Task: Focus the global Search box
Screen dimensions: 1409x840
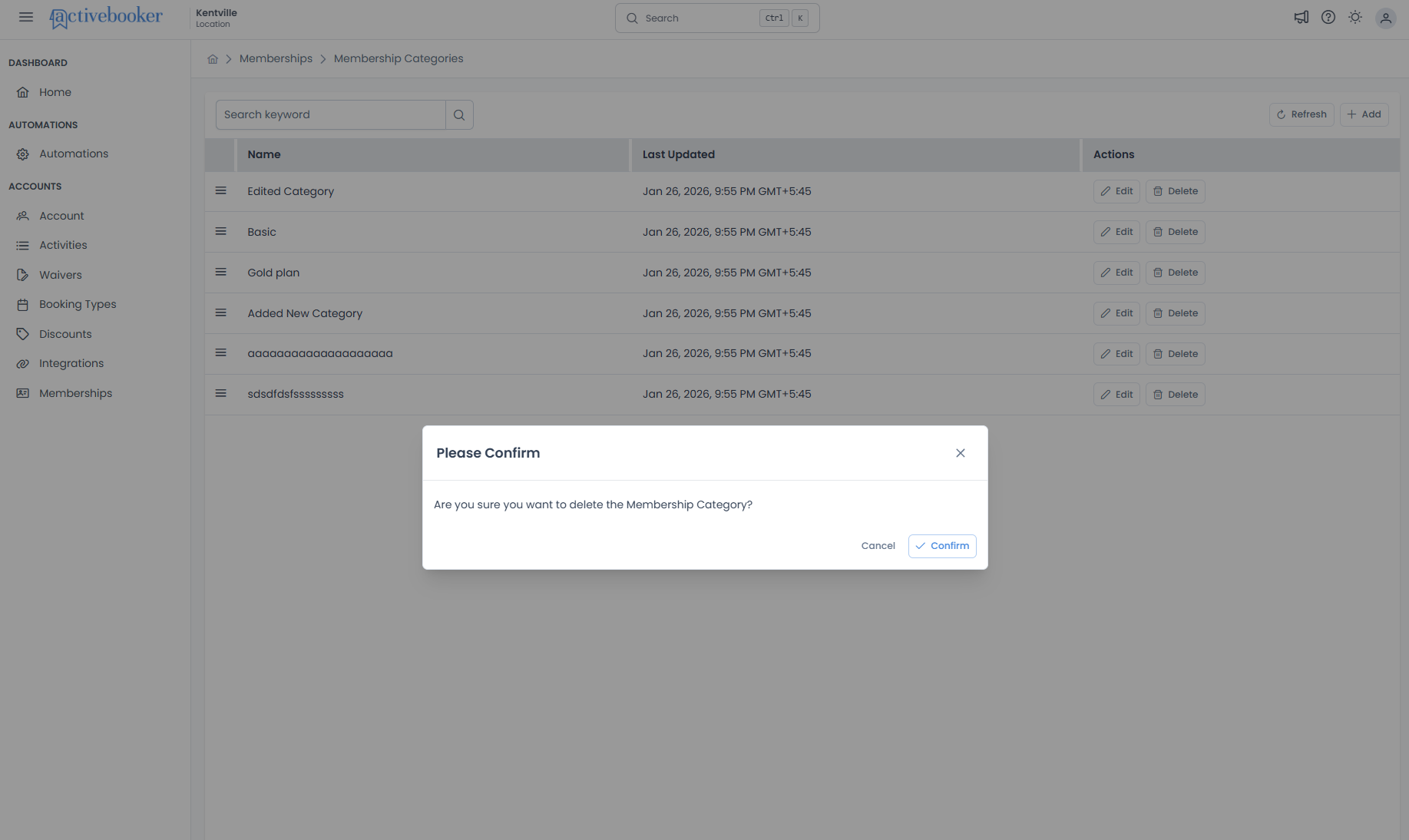Action: [717, 18]
